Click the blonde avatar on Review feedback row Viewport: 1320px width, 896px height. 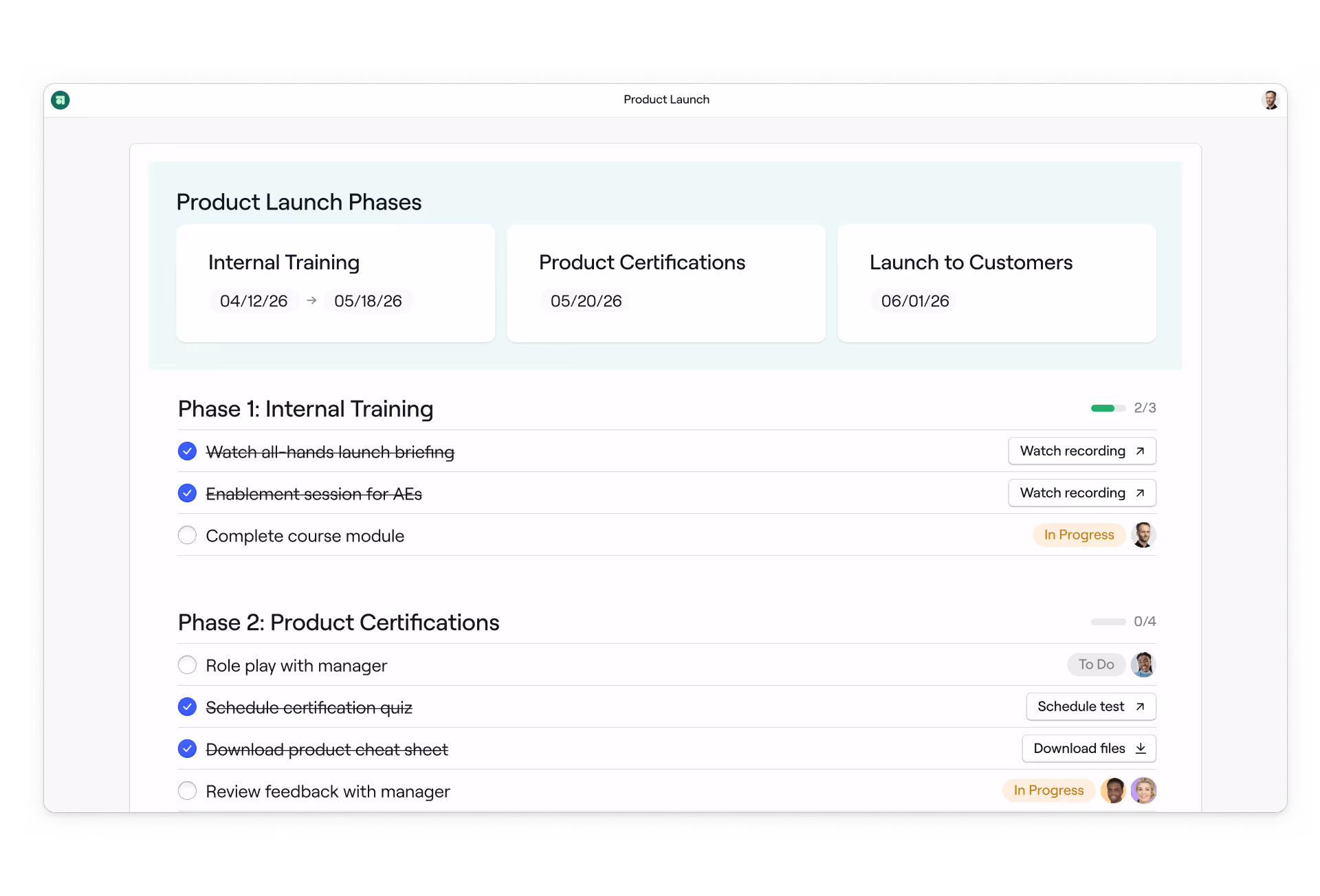coord(1143,790)
